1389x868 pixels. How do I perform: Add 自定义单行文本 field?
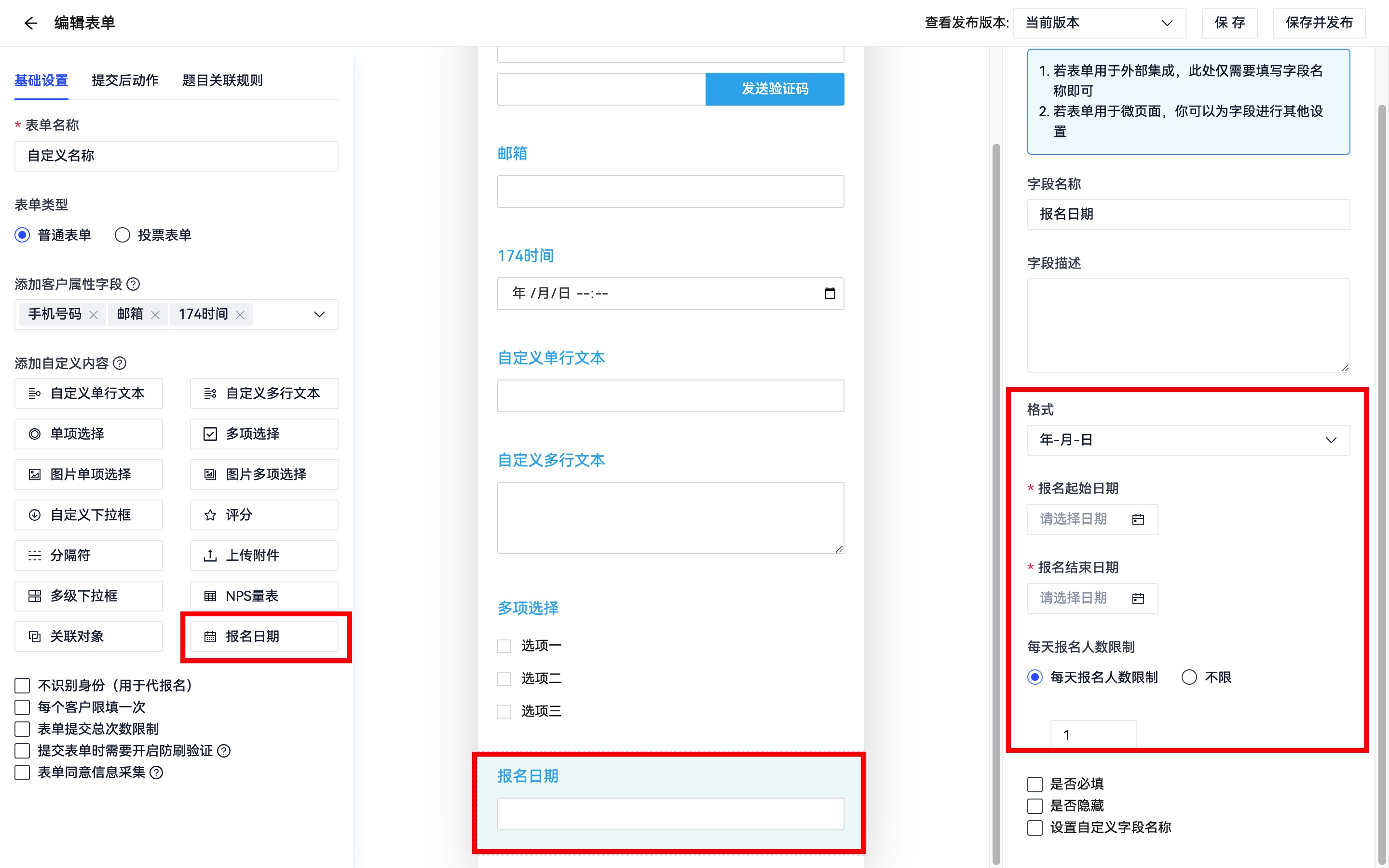[88, 393]
